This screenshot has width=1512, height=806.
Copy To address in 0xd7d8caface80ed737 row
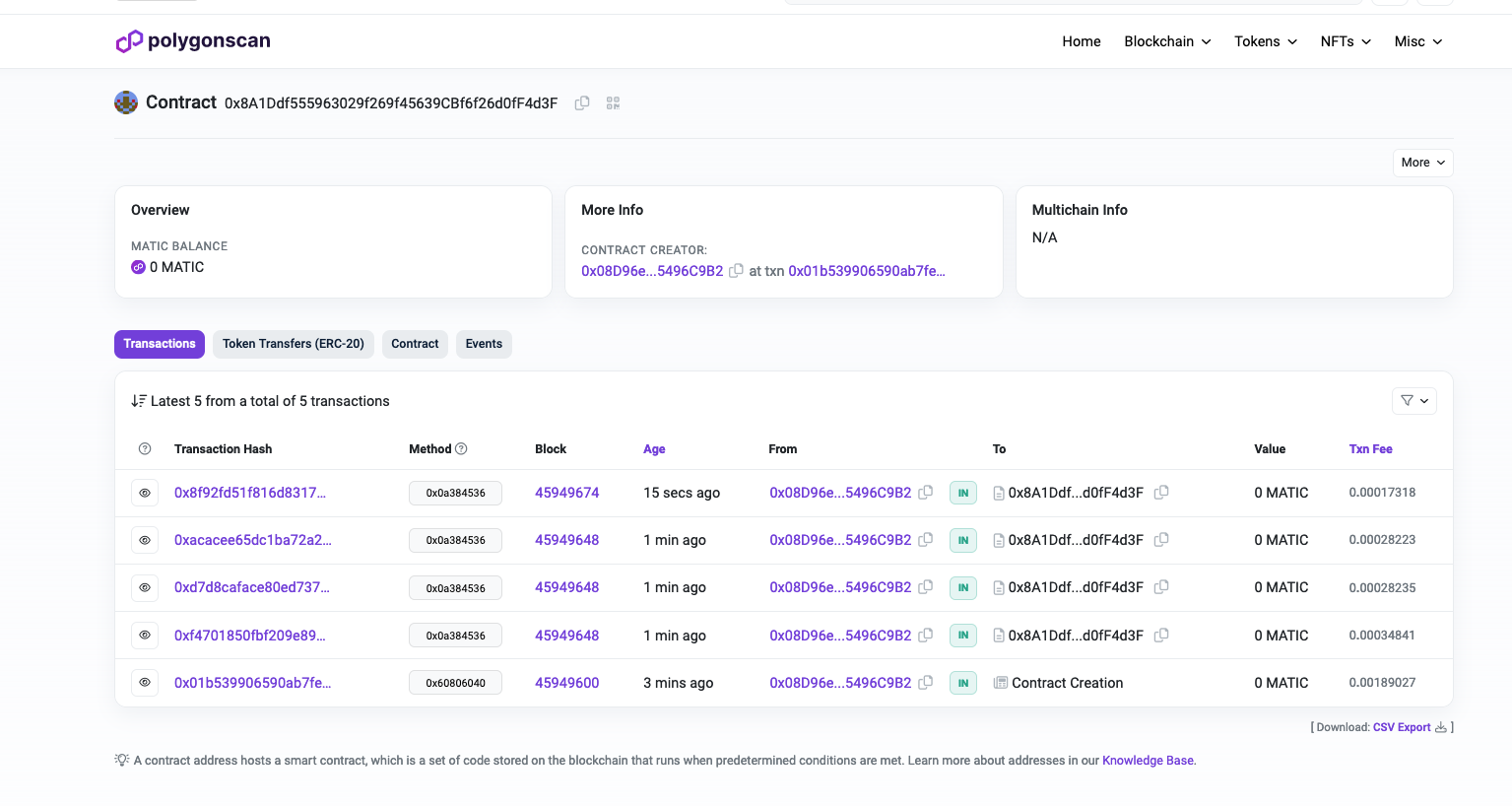(1161, 587)
